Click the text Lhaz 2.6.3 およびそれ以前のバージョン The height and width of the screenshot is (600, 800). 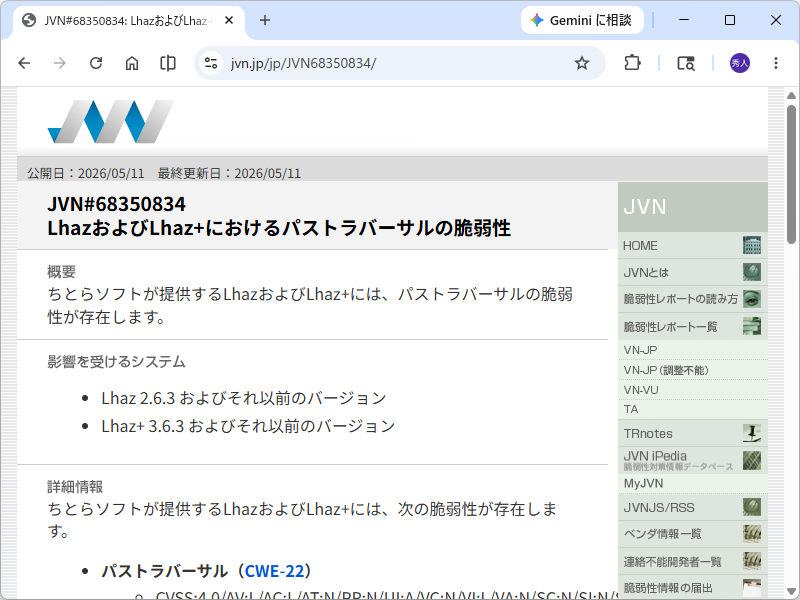[243, 398]
